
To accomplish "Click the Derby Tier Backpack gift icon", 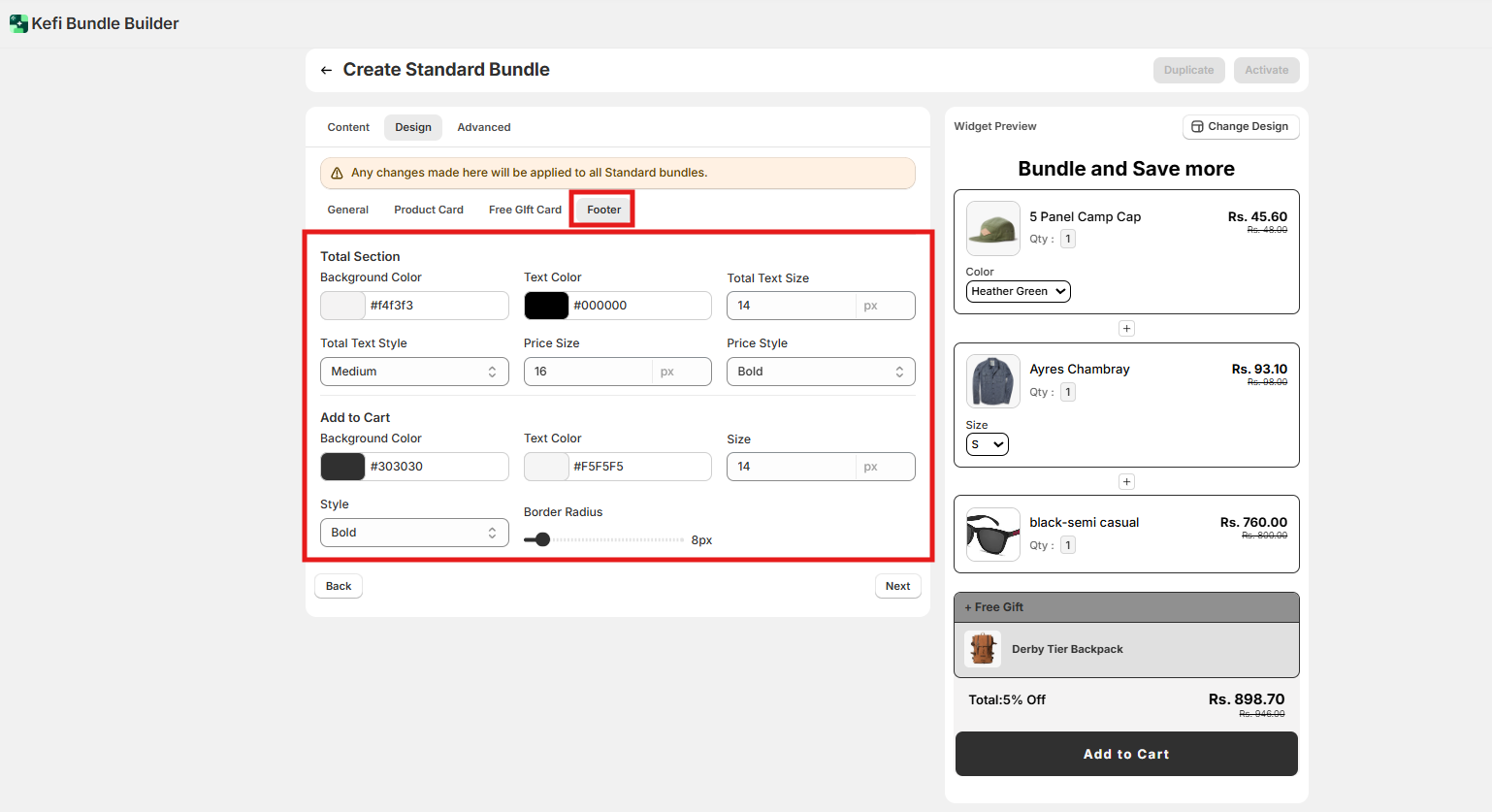I will pos(983,649).
